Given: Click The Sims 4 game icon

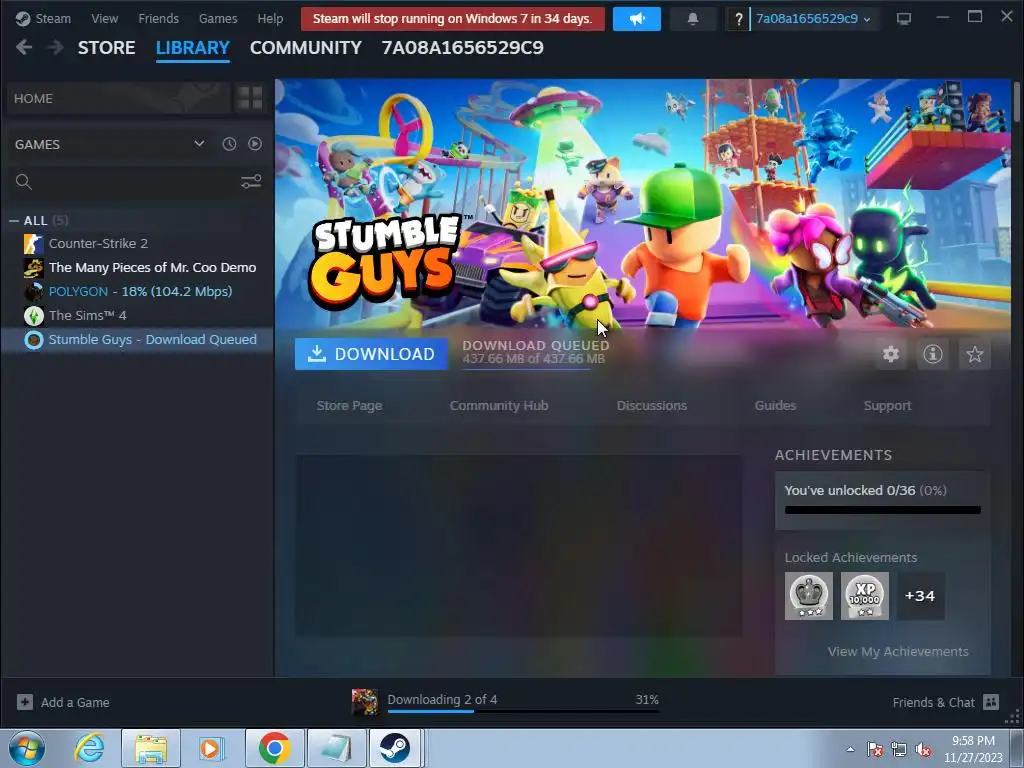Looking at the screenshot, I should click(34, 315).
